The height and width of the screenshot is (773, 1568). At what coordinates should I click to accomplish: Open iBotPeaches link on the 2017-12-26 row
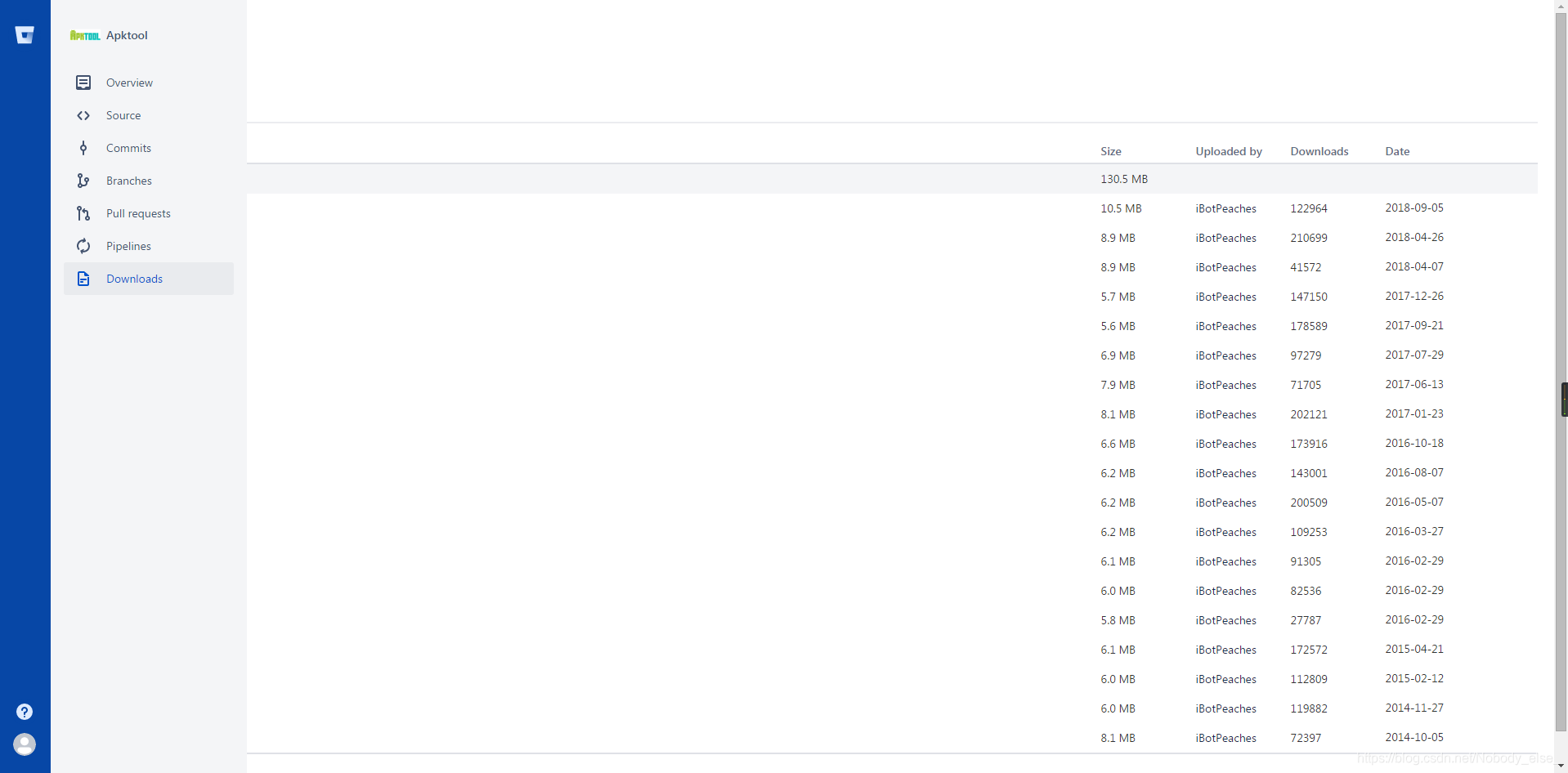[x=1225, y=297]
